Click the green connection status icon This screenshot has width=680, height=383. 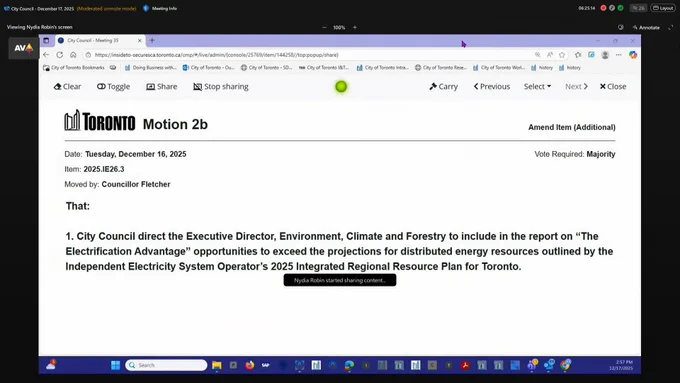pos(621,8)
